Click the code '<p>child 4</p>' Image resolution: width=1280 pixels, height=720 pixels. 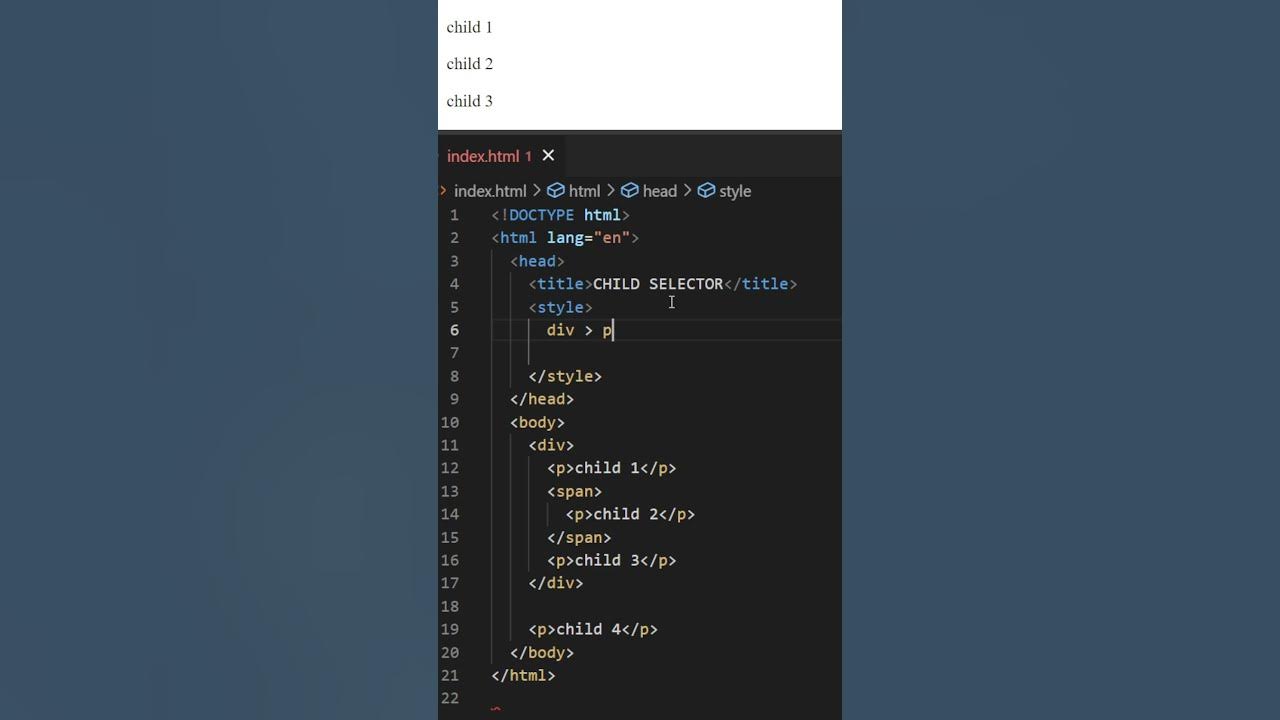pyautogui.click(x=593, y=629)
